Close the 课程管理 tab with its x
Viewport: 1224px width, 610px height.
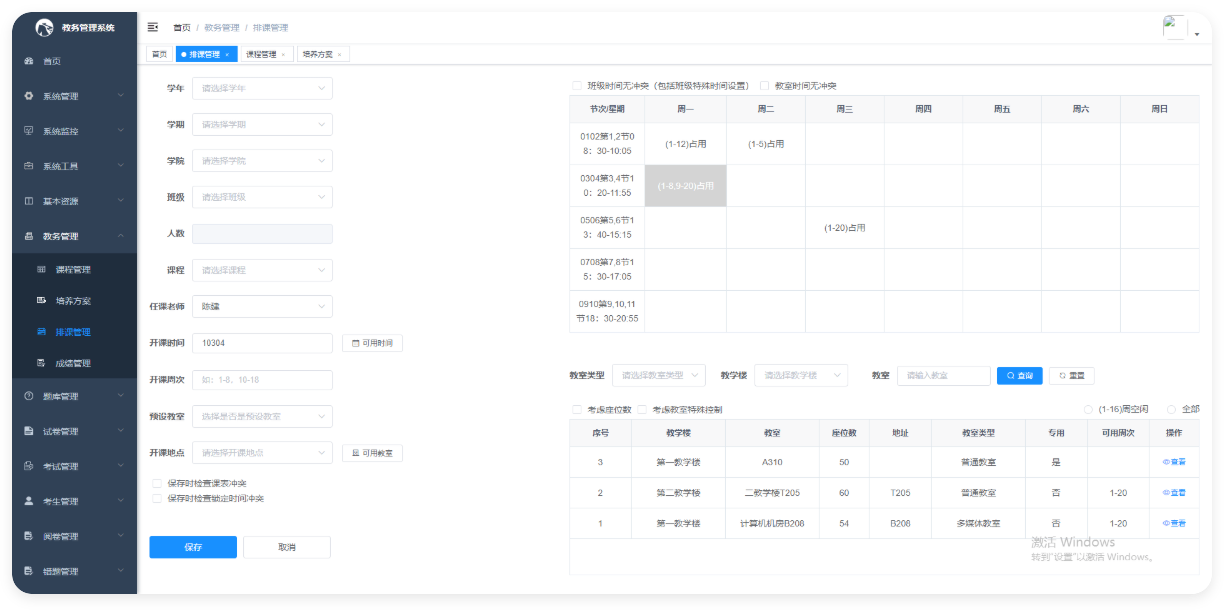coord(283,54)
